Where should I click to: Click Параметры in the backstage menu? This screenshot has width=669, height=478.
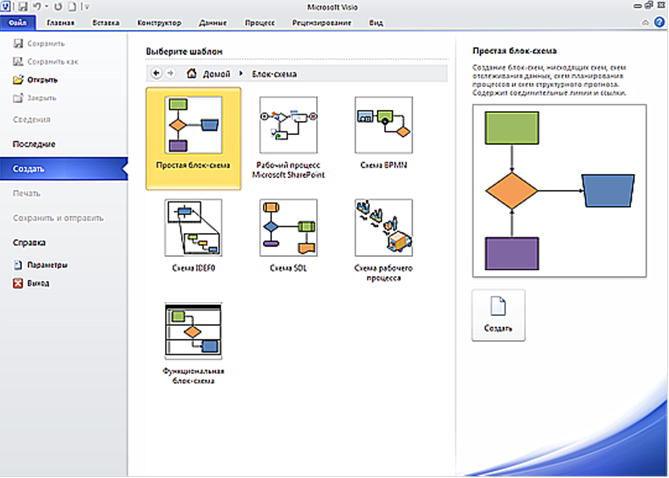tap(41, 265)
